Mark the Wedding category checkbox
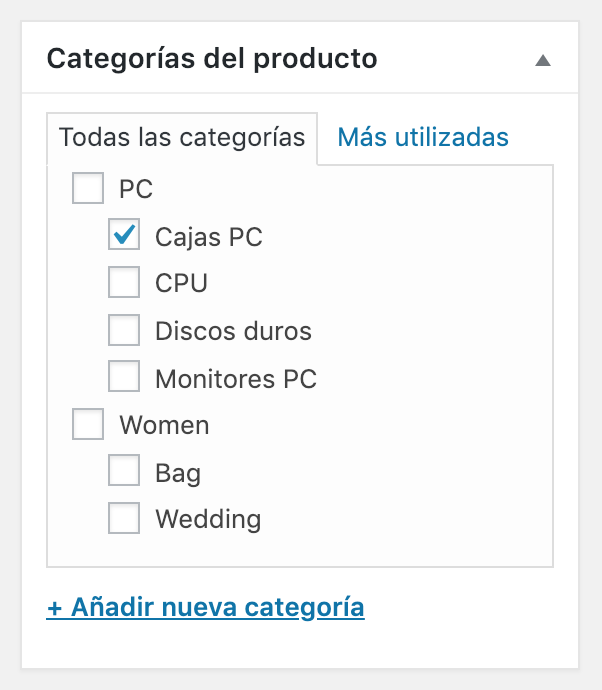The width and height of the screenshot is (602, 690). [124, 519]
